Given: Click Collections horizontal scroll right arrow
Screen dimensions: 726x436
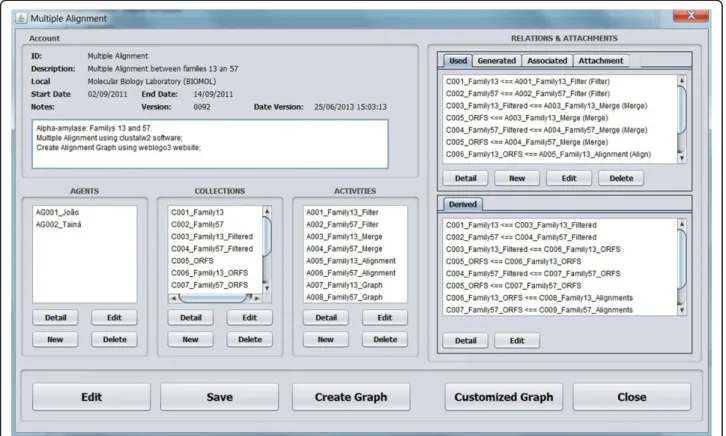Looking at the screenshot, I should click(257, 298).
